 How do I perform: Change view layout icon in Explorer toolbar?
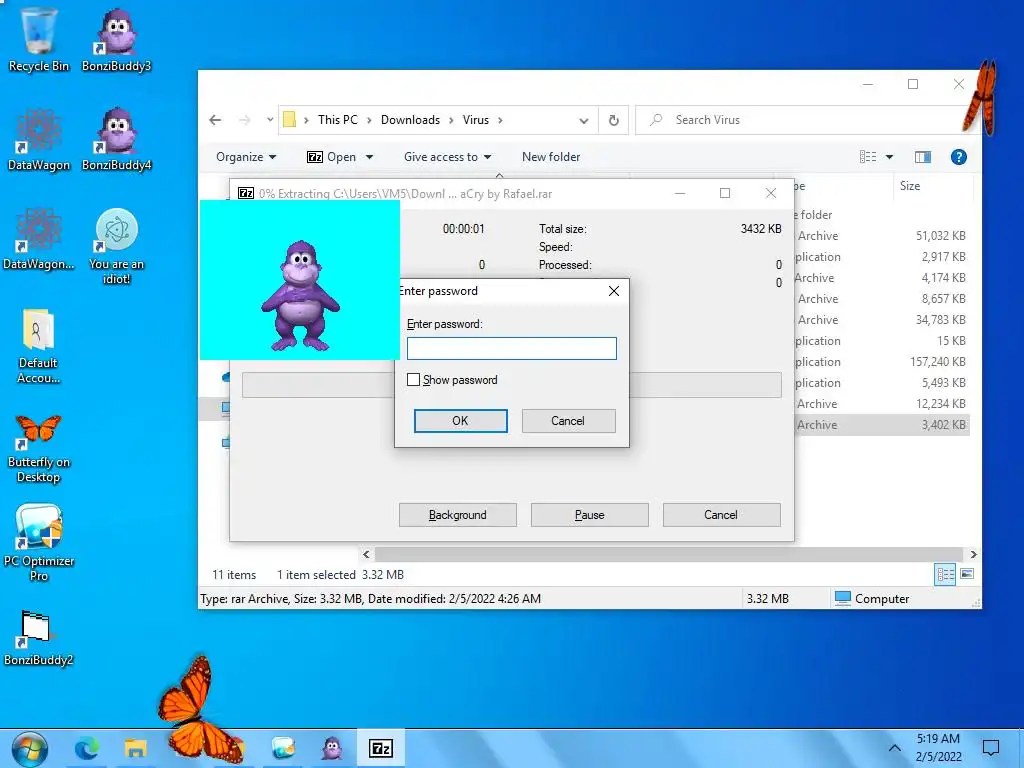868,157
